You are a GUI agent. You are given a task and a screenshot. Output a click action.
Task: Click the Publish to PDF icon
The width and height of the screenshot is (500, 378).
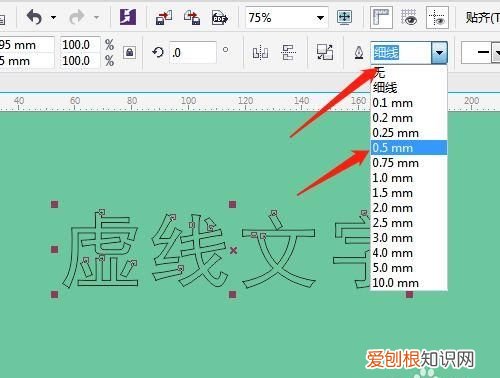[x=220, y=17]
